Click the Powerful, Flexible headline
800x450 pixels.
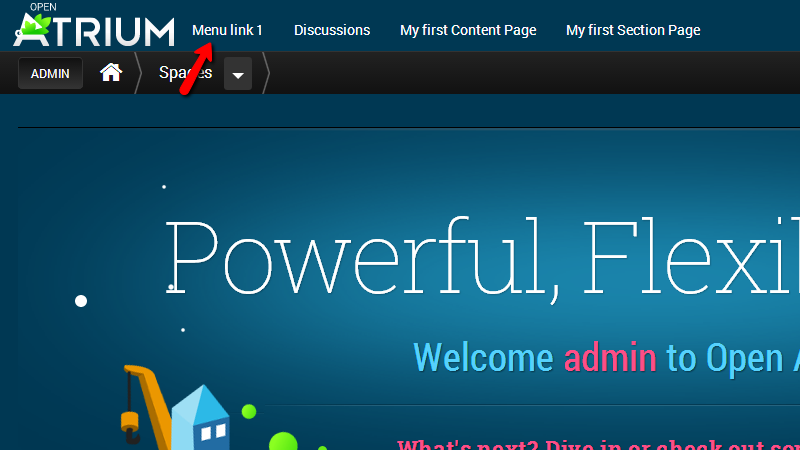coord(480,255)
